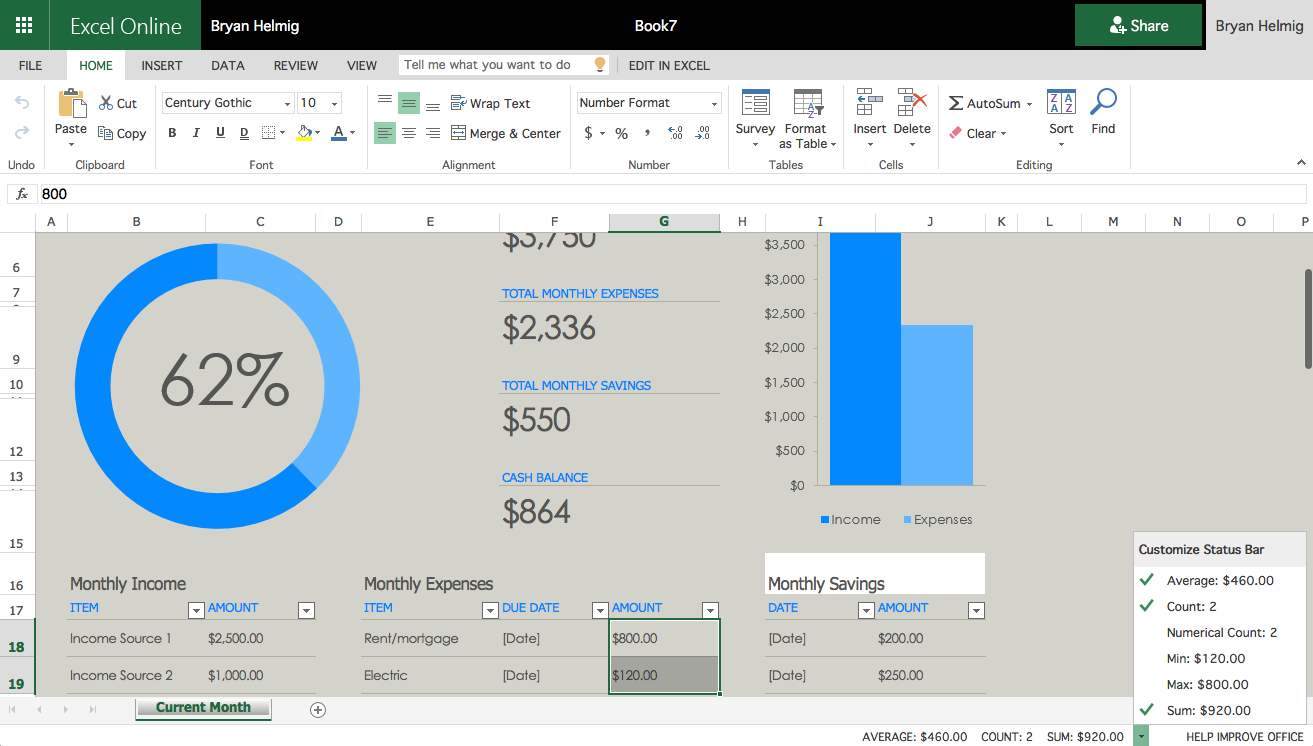
Task: Open the app launcher grid icon
Action: click(24, 25)
